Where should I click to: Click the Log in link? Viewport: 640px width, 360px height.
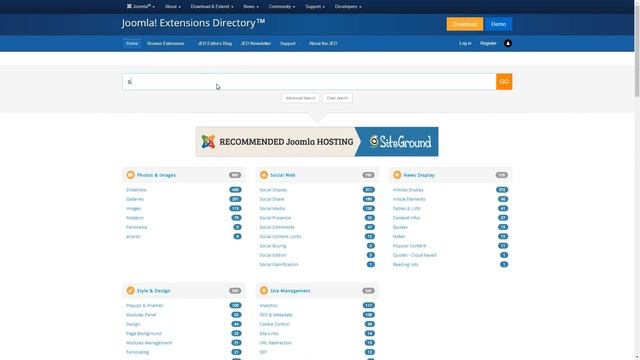click(x=465, y=43)
